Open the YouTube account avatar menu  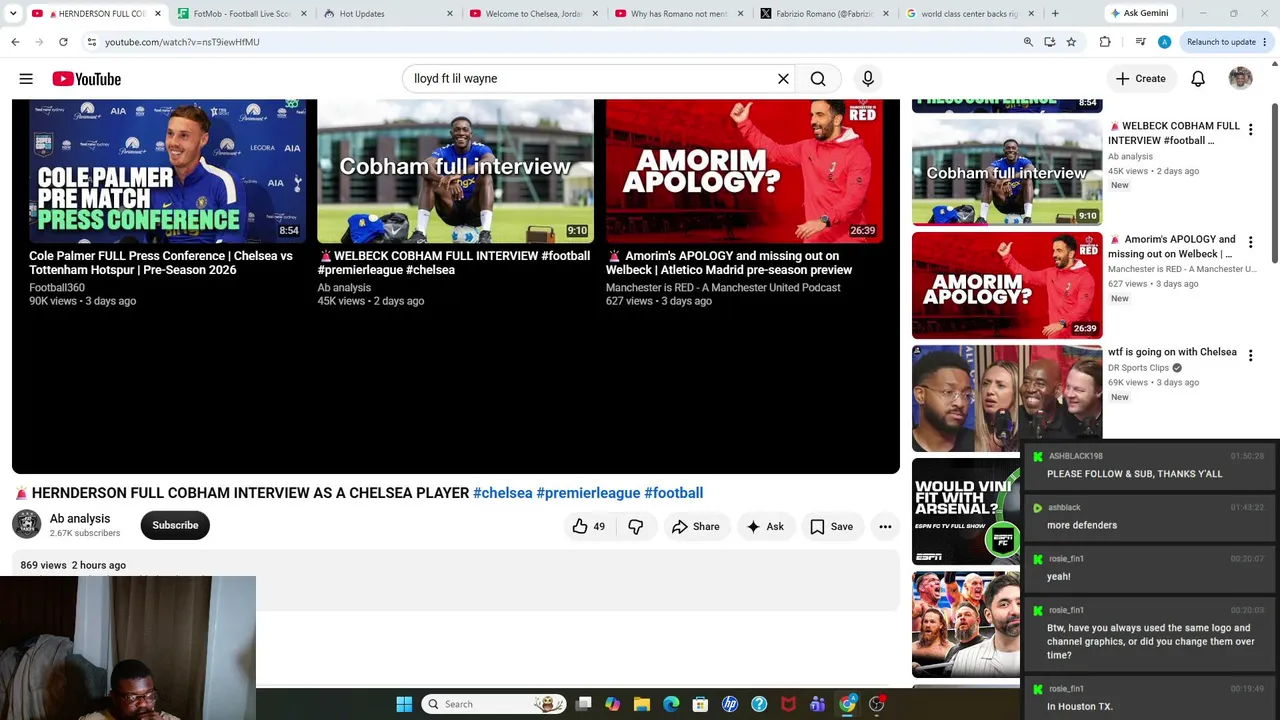pos(1240,79)
